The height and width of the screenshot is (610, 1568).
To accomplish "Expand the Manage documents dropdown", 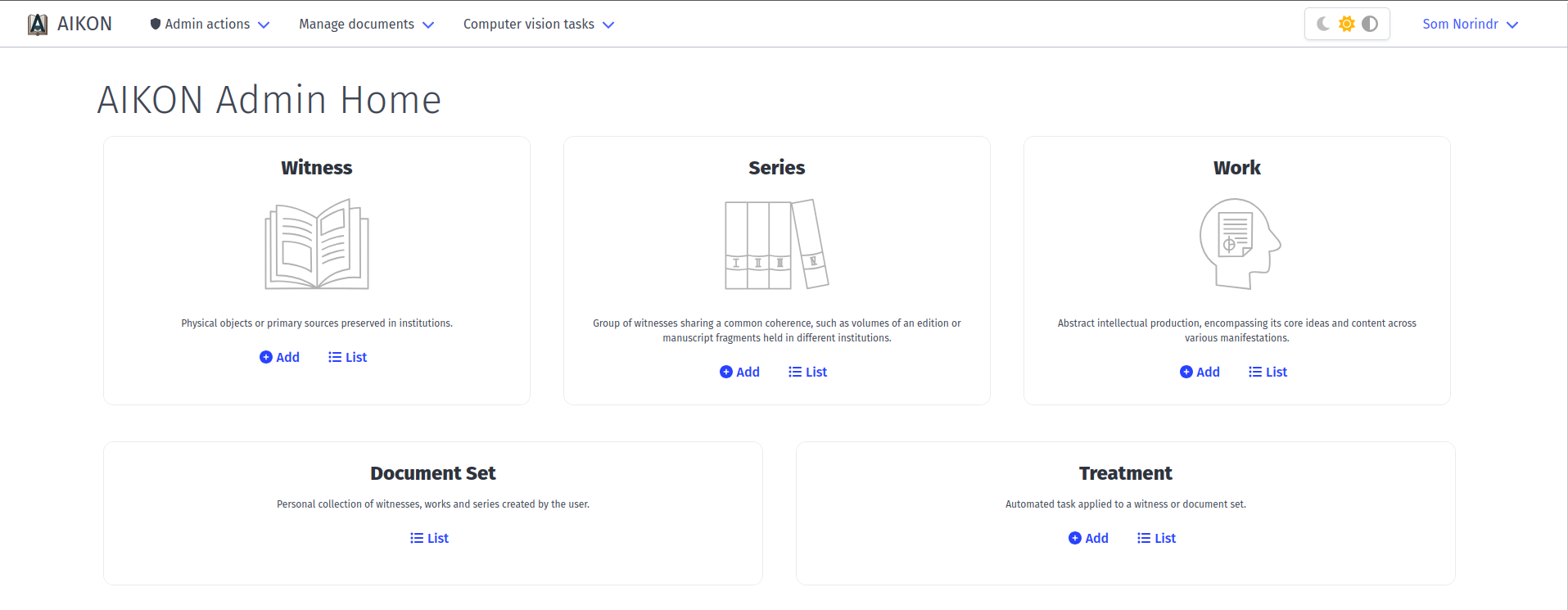I will [365, 24].
